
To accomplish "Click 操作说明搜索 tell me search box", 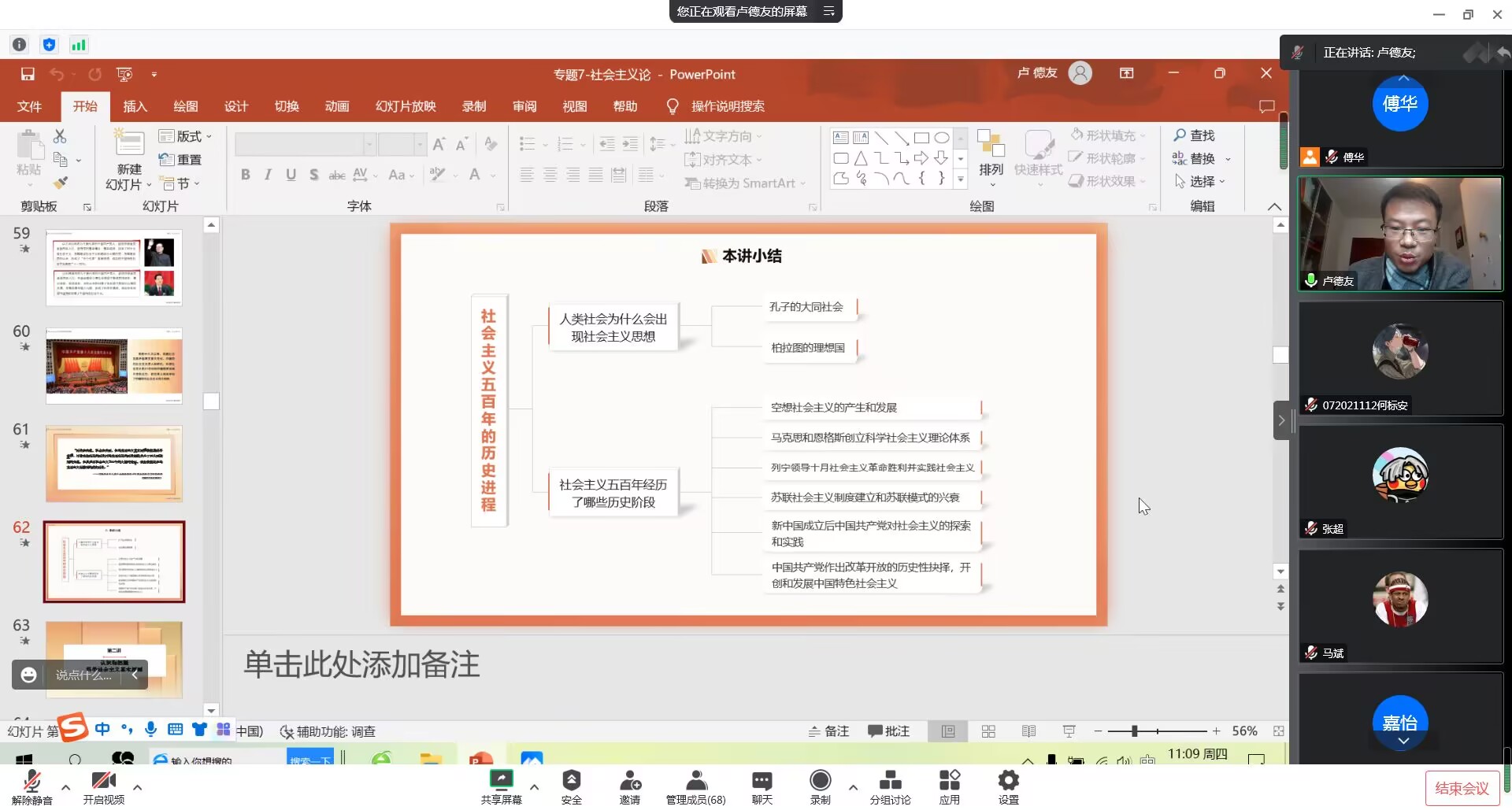I will coord(716,106).
